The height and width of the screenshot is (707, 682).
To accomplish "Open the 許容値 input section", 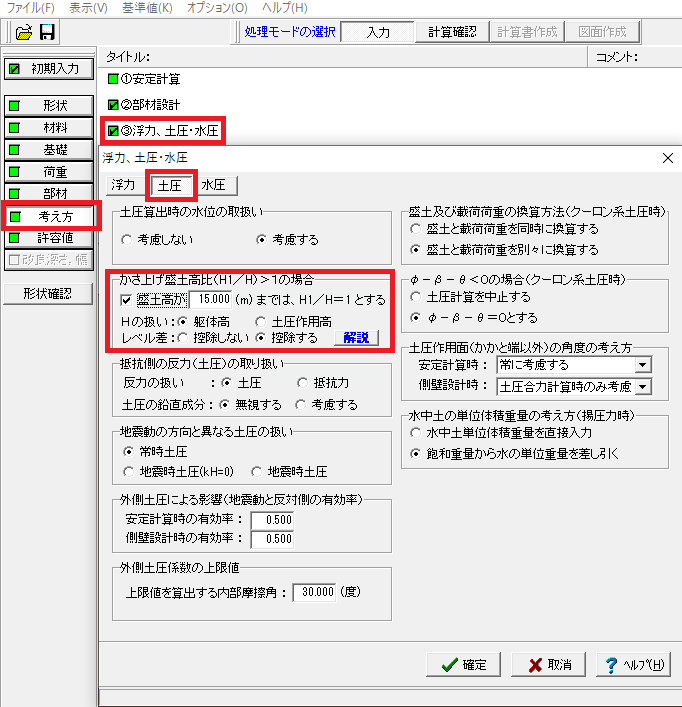I will click(49, 238).
